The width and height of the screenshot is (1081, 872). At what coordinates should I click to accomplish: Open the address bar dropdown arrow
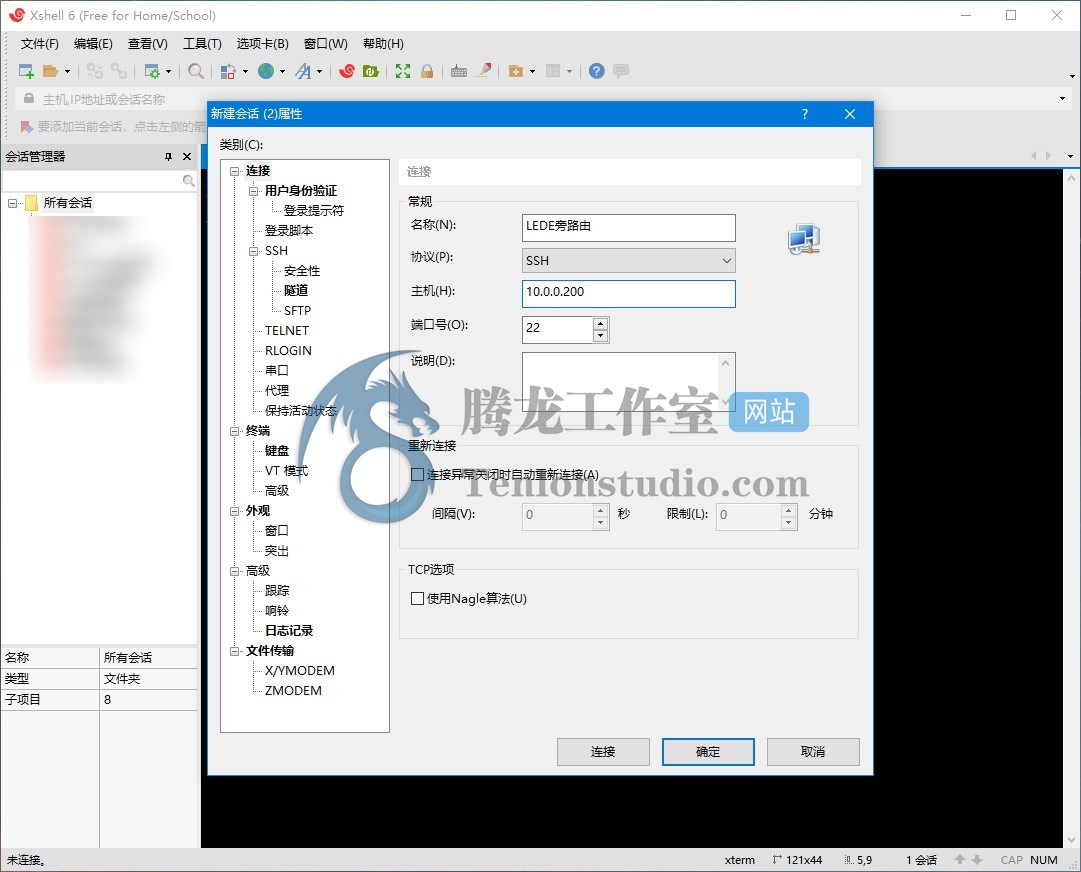tap(1062, 99)
